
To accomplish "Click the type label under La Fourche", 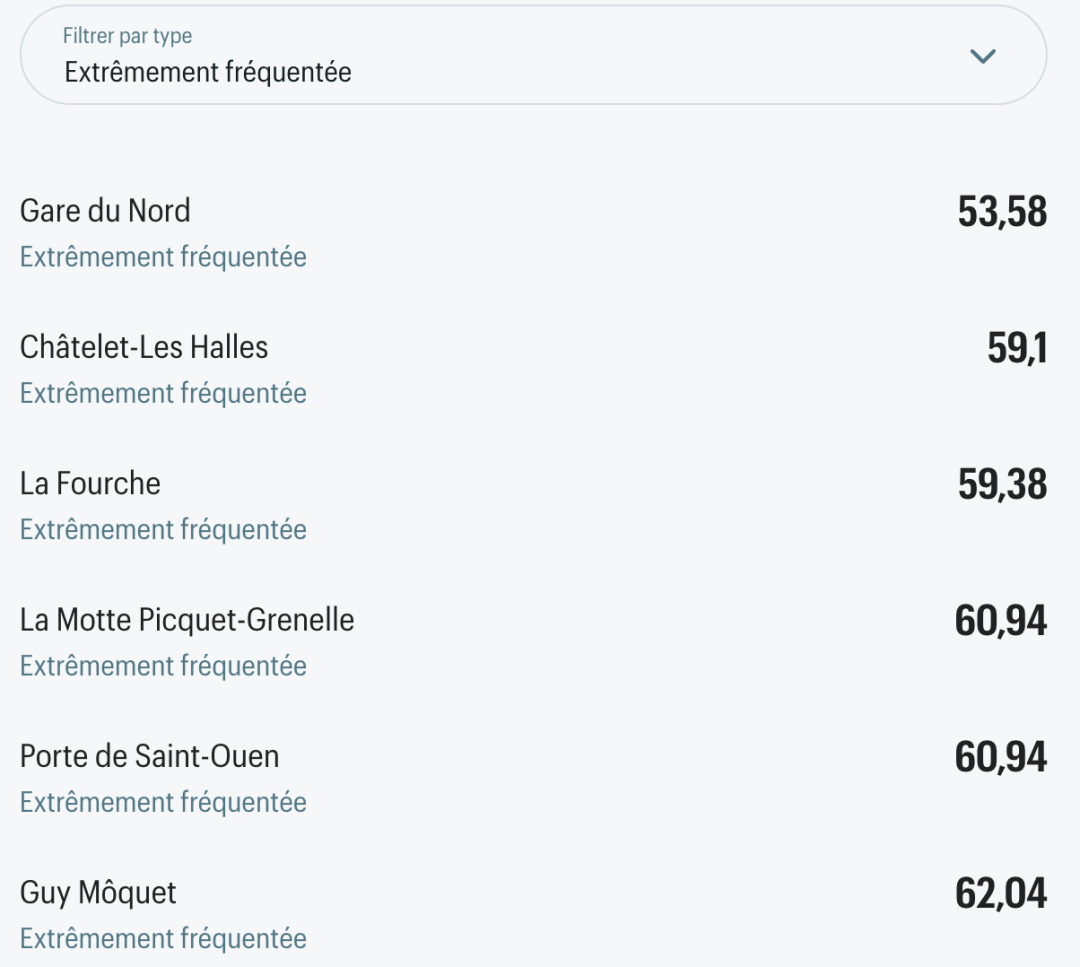I will click(x=163, y=529).
